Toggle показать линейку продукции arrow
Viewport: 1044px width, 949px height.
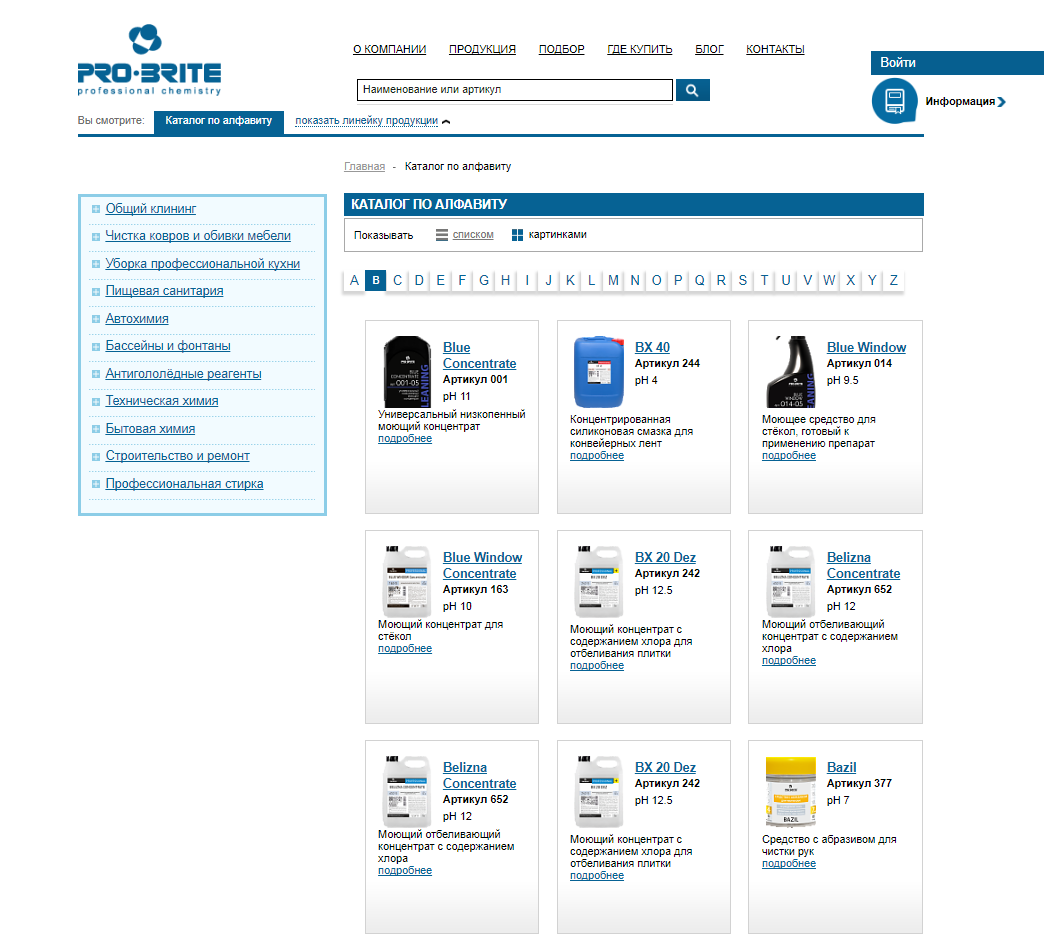(x=446, y=121)
